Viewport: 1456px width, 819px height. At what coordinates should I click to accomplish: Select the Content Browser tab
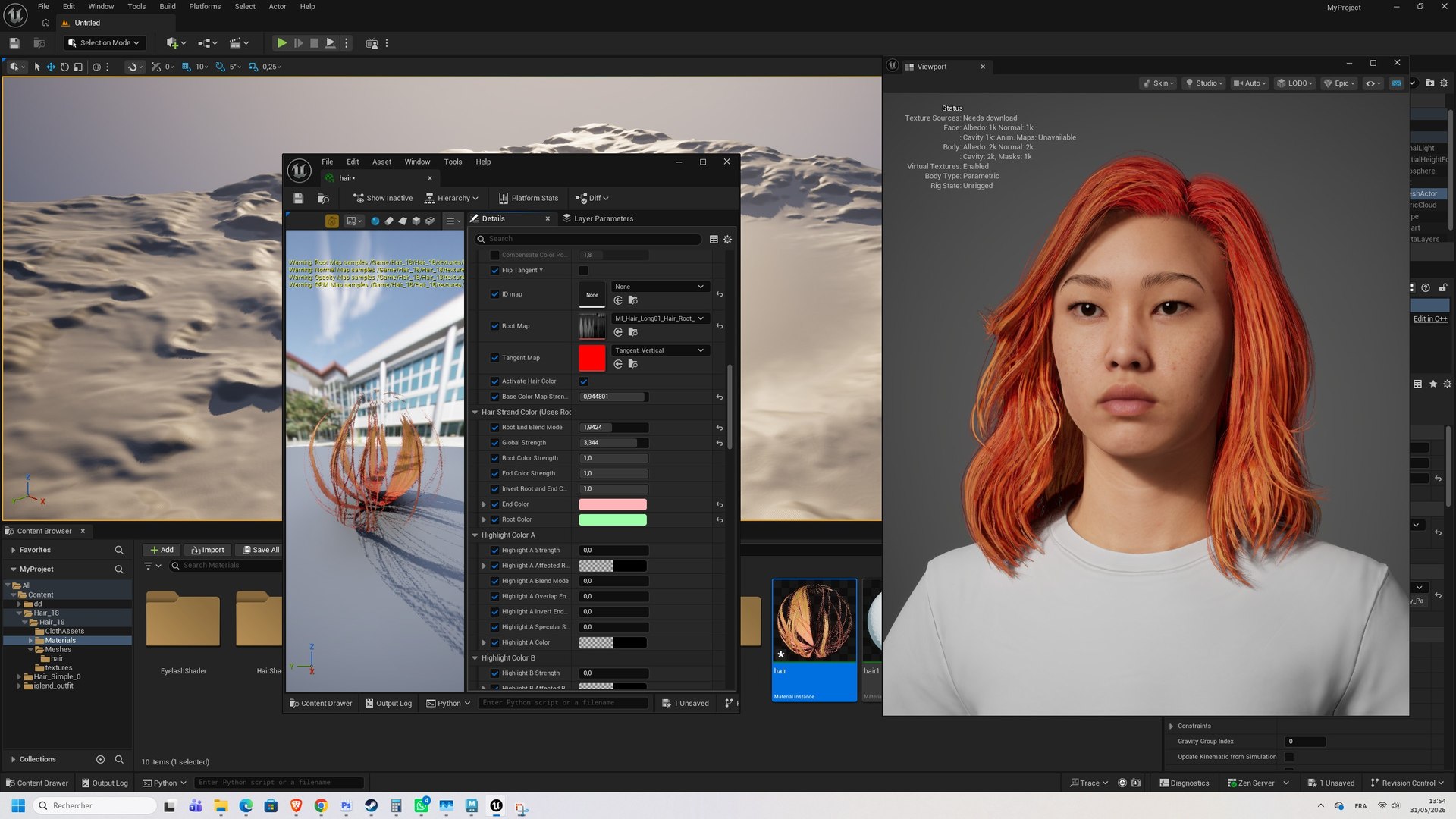(x=44, y=531)
